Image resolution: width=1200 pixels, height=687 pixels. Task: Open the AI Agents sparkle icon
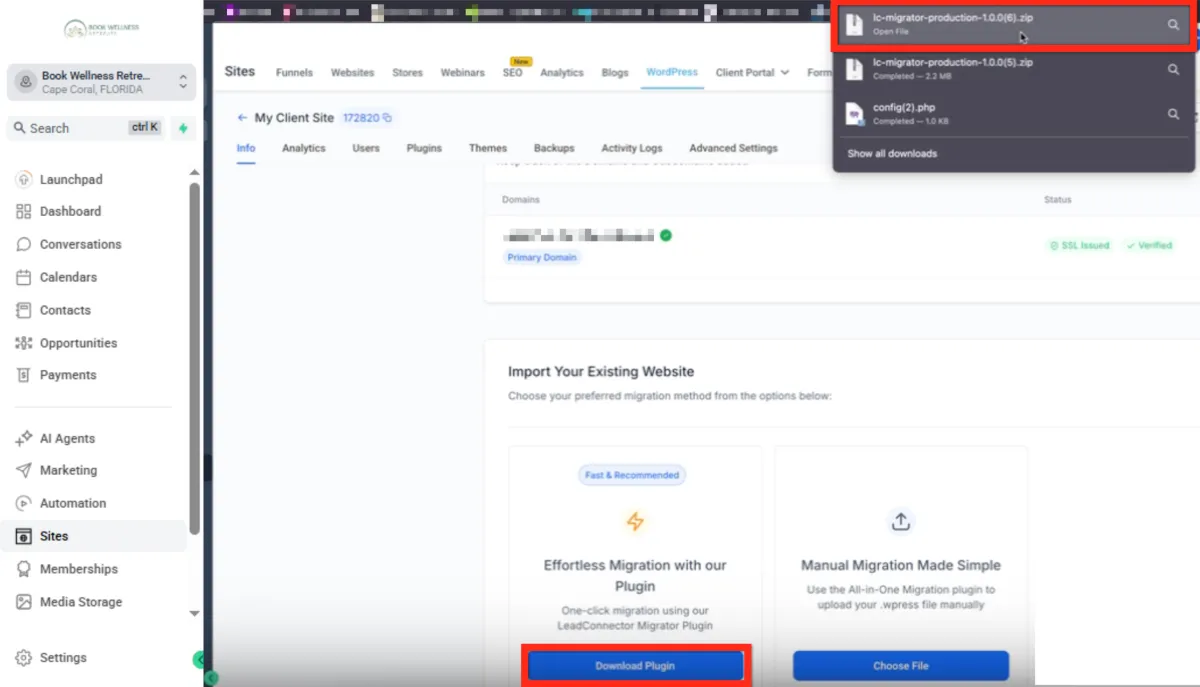coord(24,439)
